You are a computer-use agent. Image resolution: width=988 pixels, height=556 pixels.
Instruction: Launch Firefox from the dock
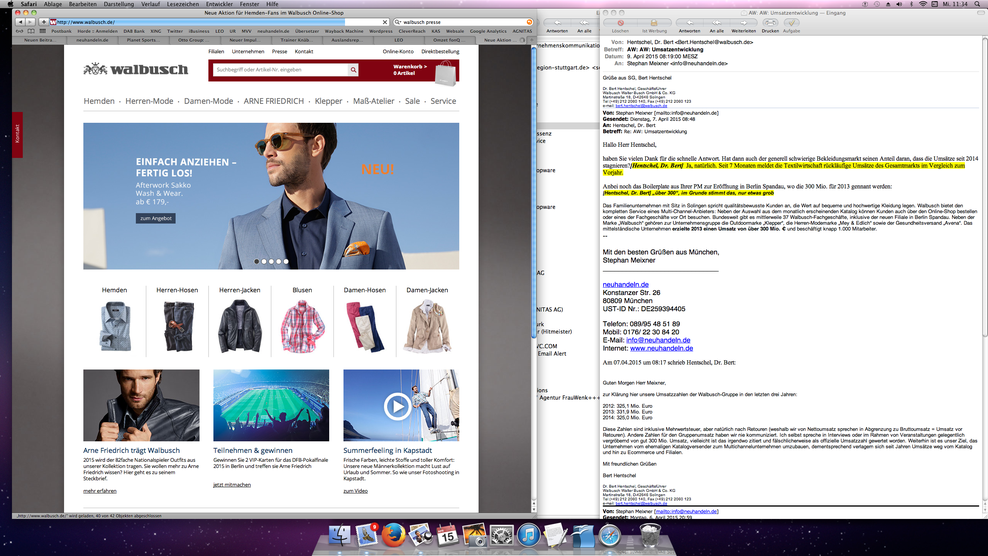pos(394,536)
